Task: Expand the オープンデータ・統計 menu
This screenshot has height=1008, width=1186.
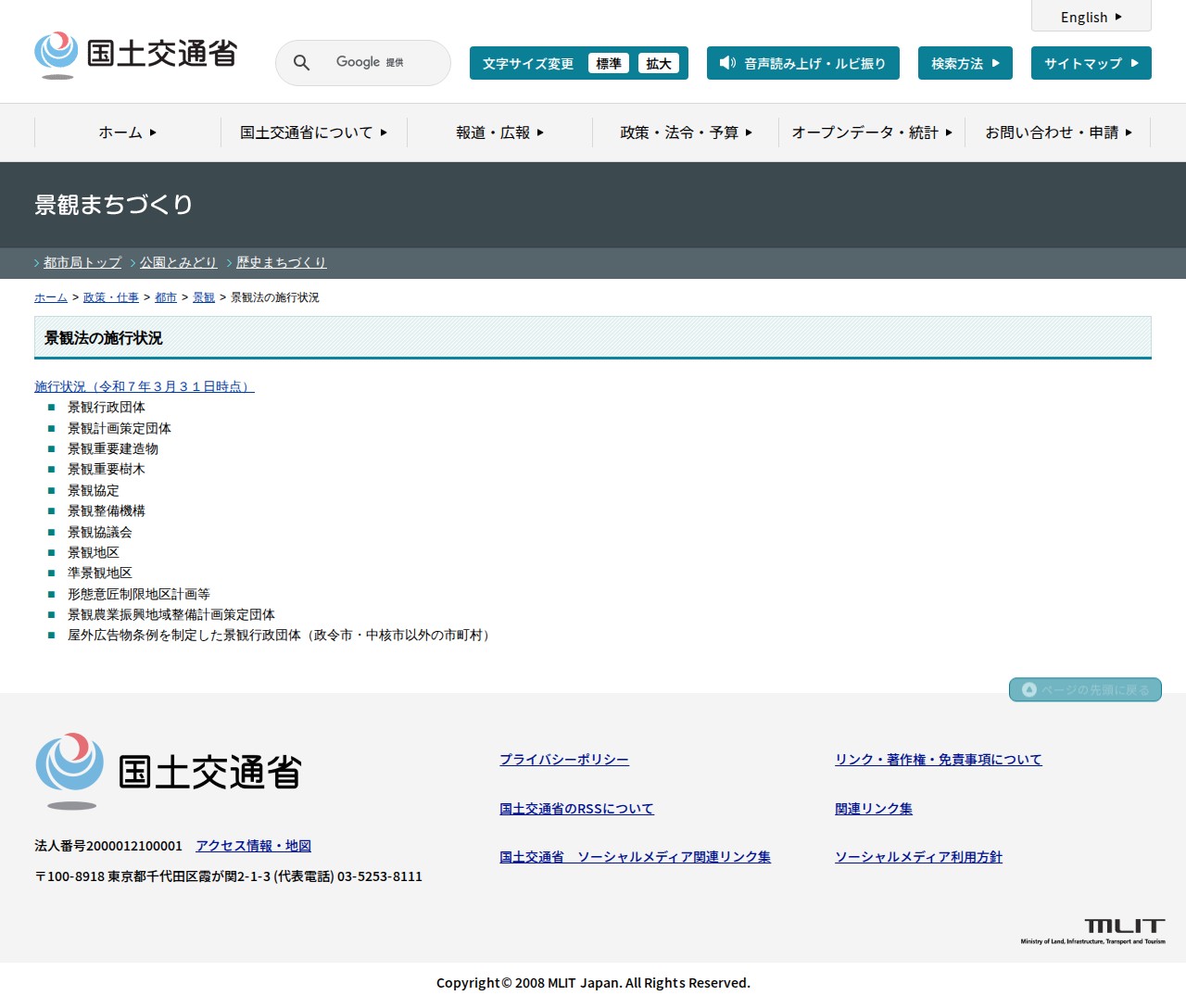Action: click(872, 132)
